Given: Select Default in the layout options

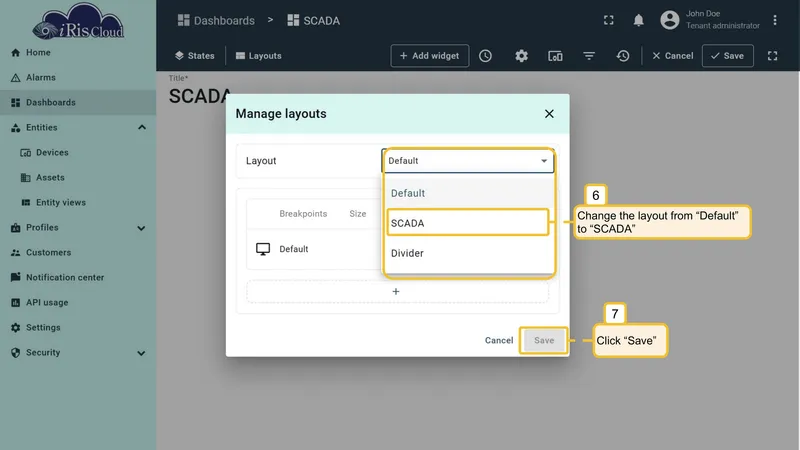Looking at the screenshot, I should point(468,193).
